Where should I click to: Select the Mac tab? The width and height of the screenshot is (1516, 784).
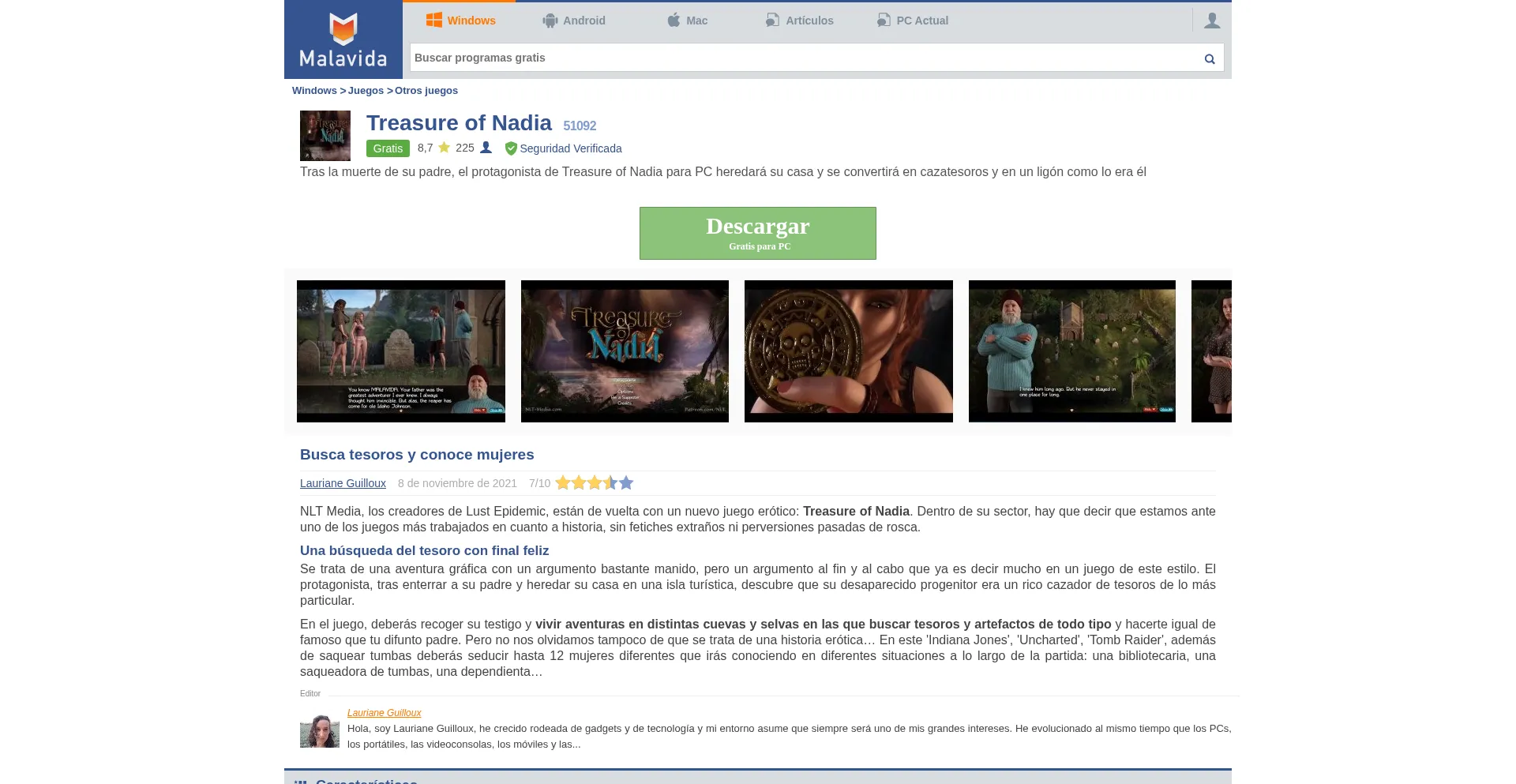click(x=687, y=21)
